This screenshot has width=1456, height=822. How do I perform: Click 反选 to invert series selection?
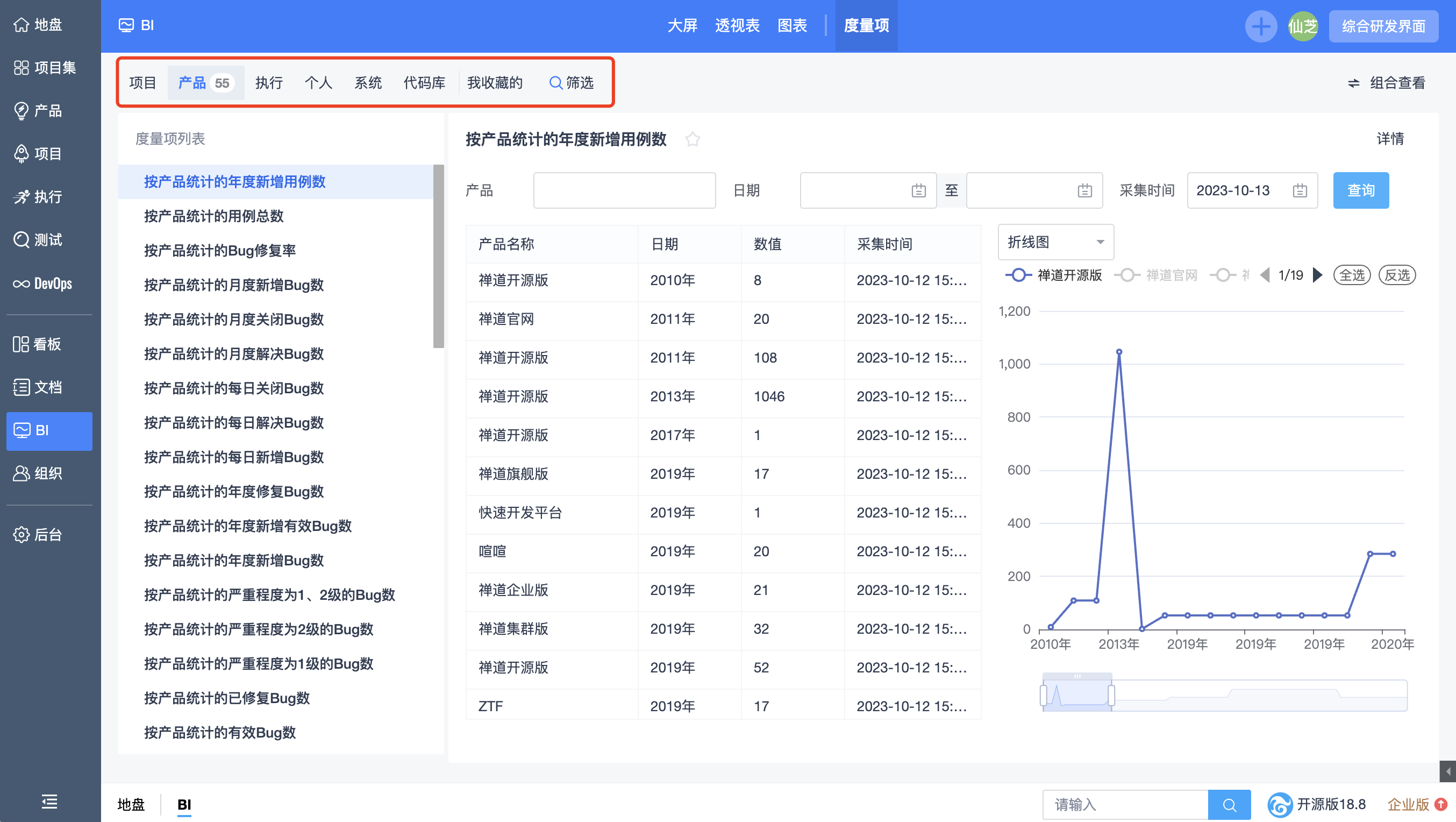click(x=1397, y=275)
